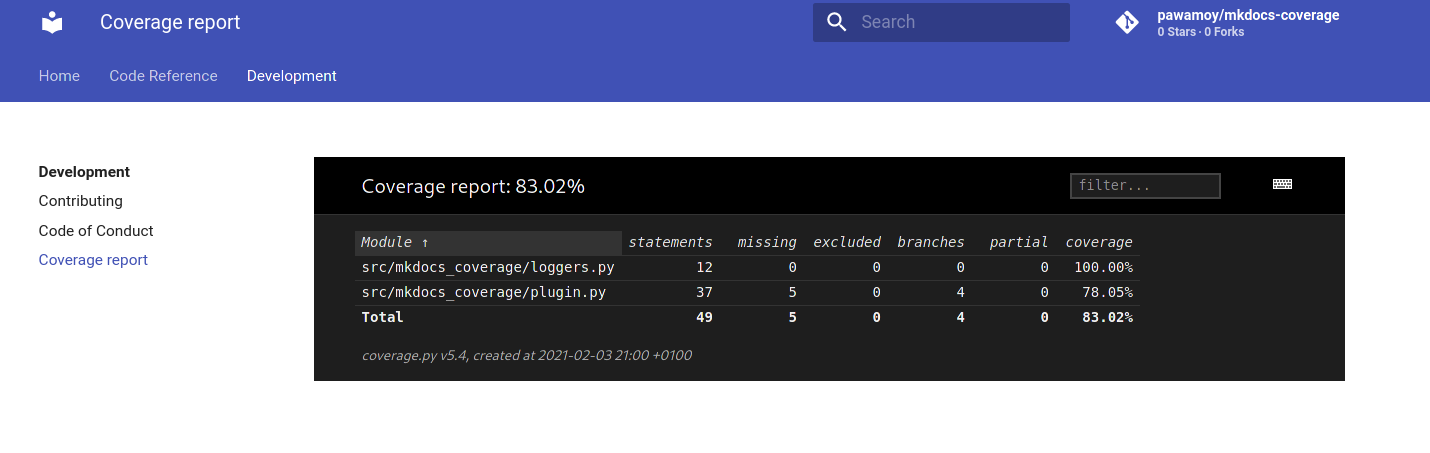Show keyboard shortcuts icon in coverage report
This screenshot has height=453, width=1430.
click(1282, 184)
